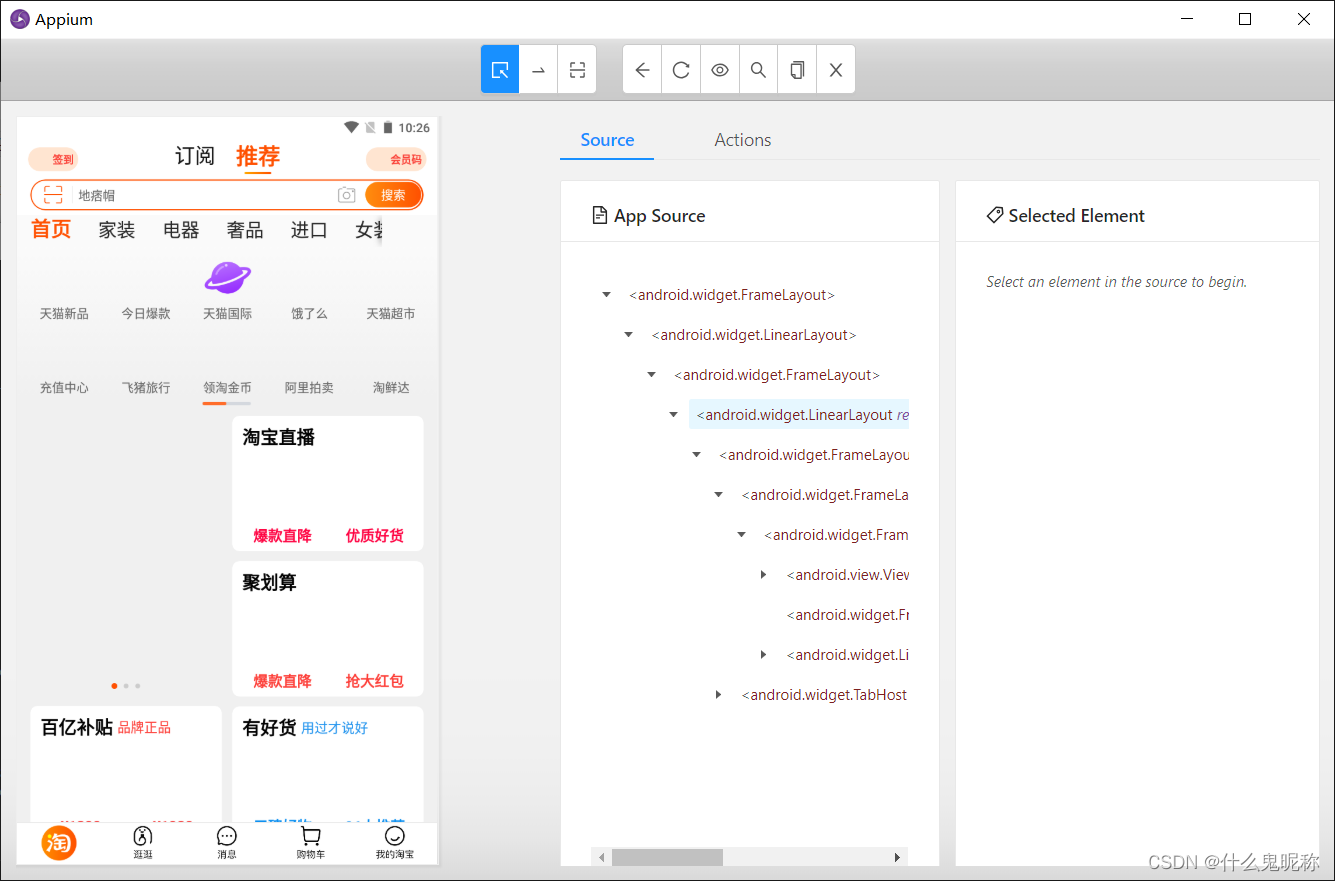Tap the 会员码 button in the phone view
1335x881 pixels.
click(396, 159)
